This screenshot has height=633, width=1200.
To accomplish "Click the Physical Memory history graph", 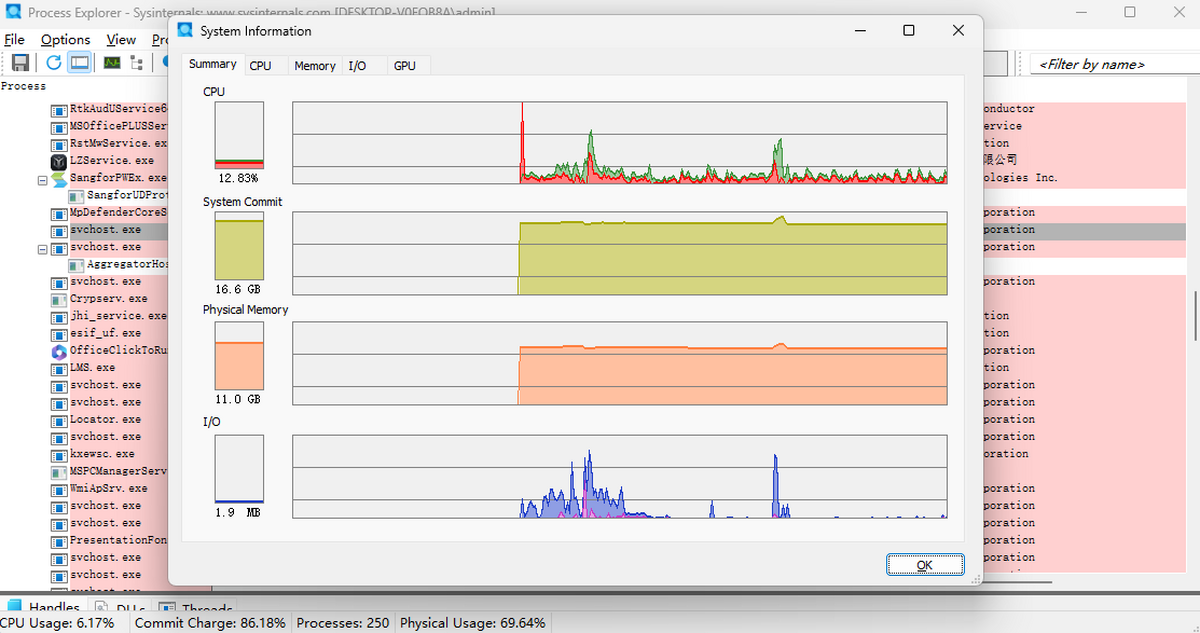I will [x=620, y=365].
